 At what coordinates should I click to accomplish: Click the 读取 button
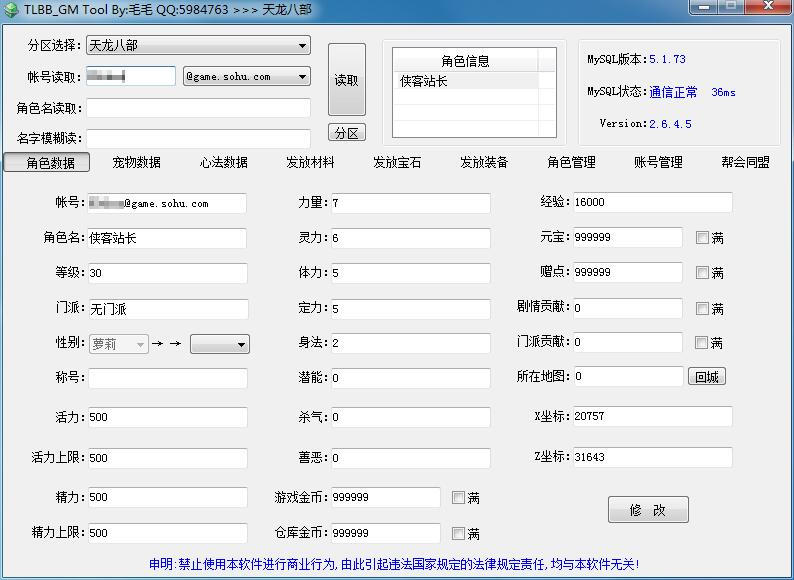[x=346, y=80]
